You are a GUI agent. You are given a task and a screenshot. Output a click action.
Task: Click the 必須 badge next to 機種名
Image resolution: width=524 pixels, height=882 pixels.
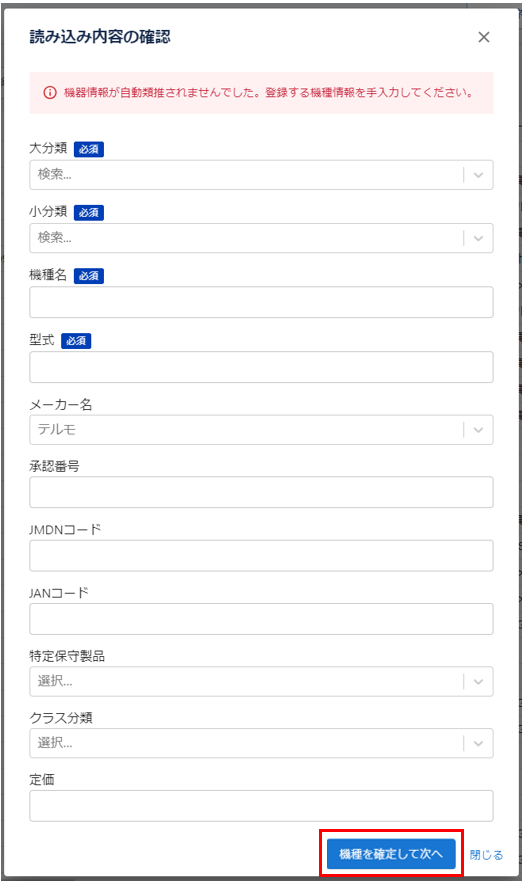pyautogui.click(x=89, y=276)
